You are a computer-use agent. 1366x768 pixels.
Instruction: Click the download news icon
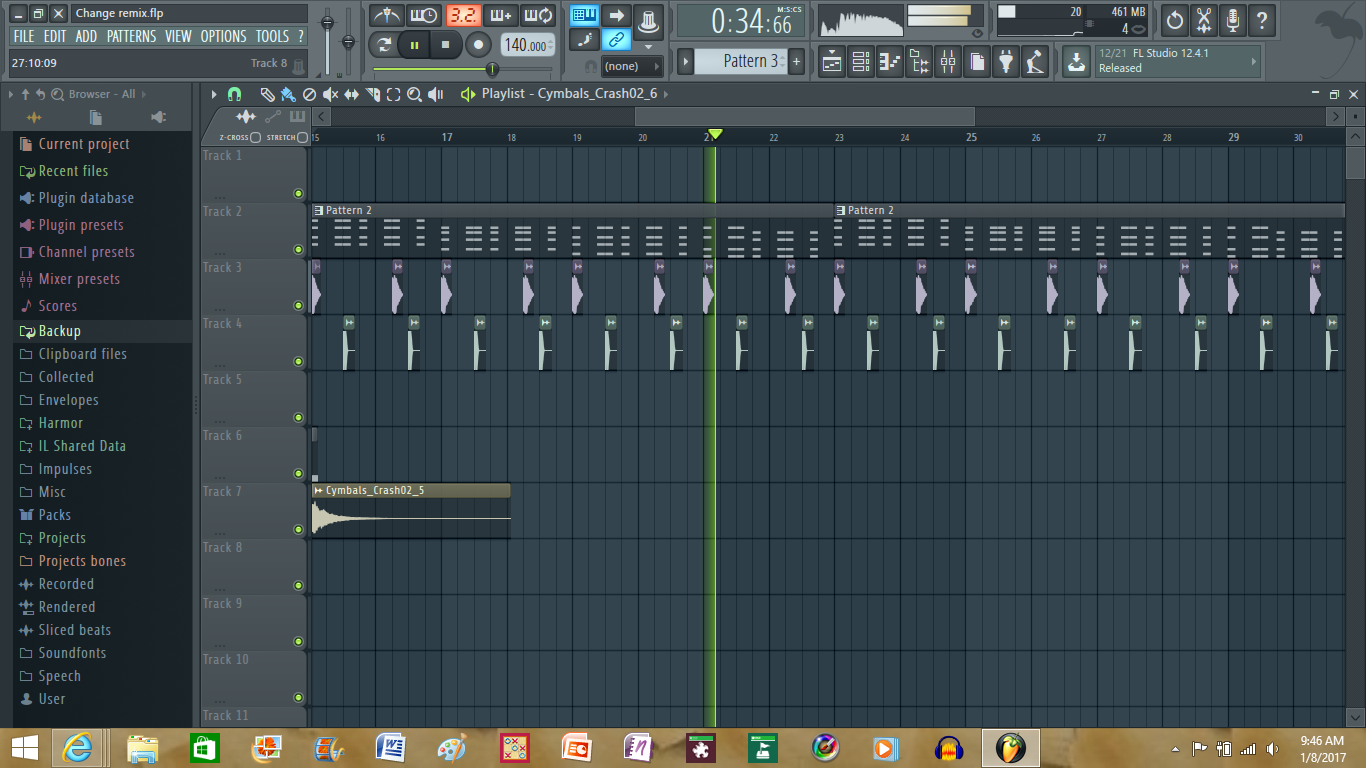pos(1076,62)
